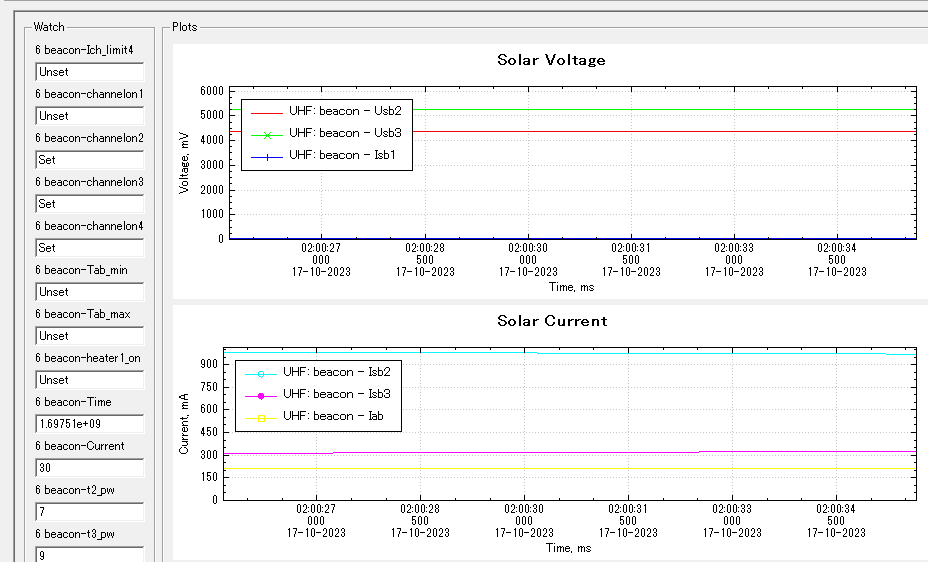The height and width of the screenshot is (562, 928).
Task: Click the Time, ms label under Solar Current
Action: 568,548
